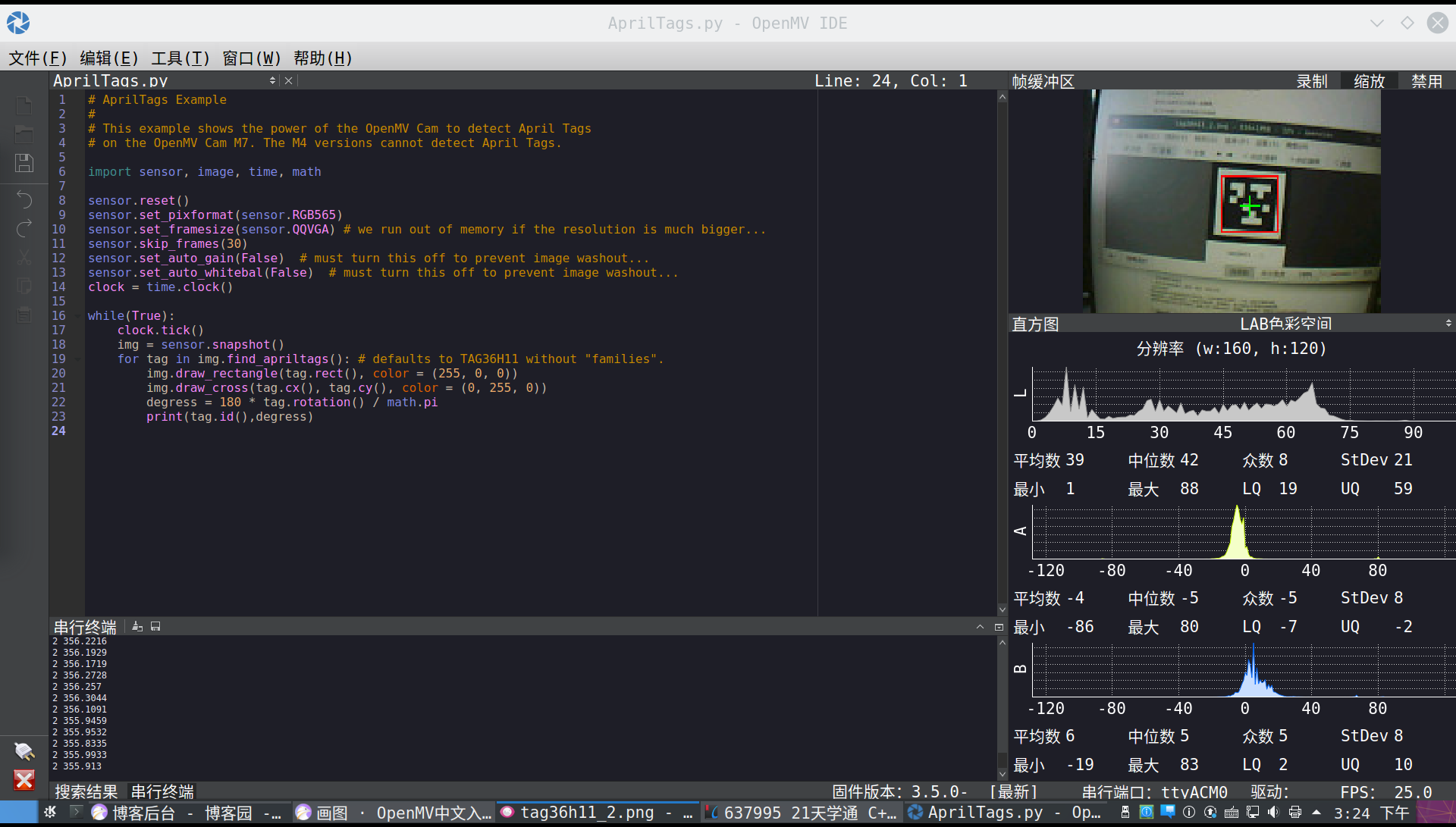Screen dimensions: 1456x827
Task: Click the red stop script button
Action: (x=24, y=780)
